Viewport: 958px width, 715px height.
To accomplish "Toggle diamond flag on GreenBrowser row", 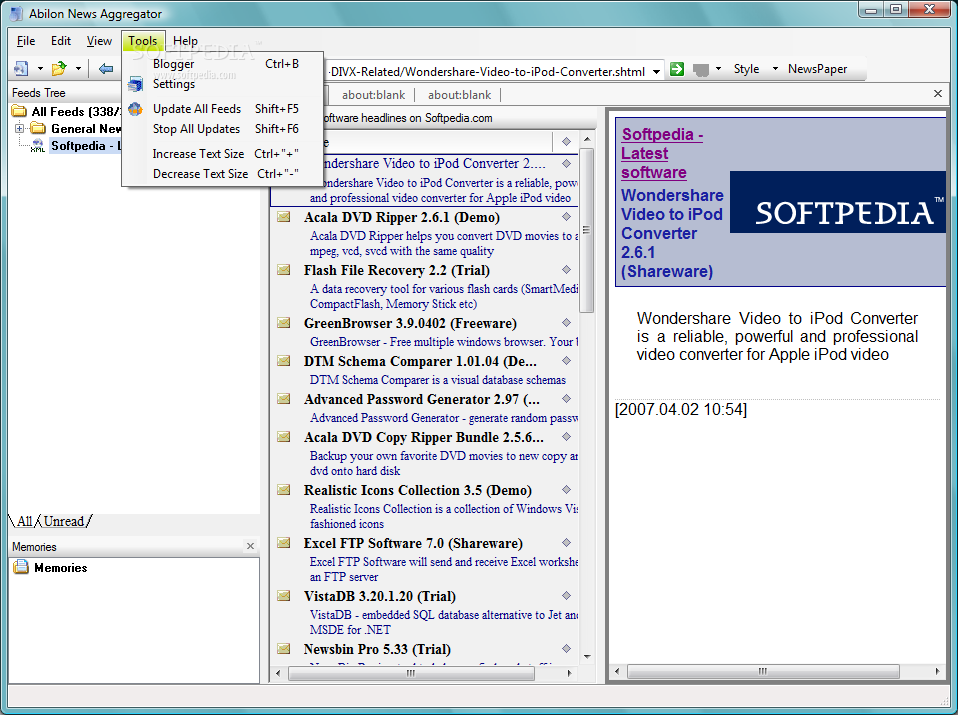I will tap(566, 323).
